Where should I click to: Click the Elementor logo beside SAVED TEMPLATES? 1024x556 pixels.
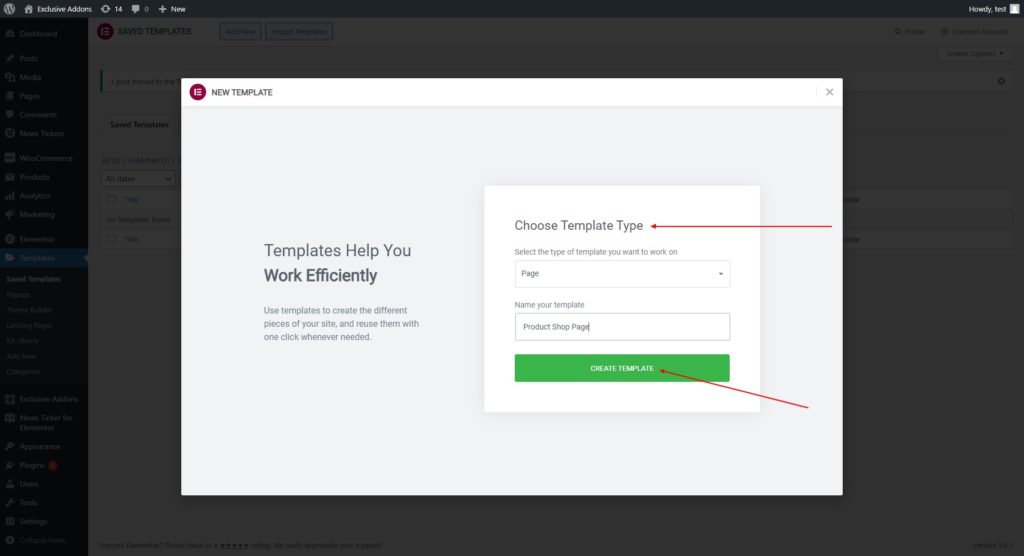tap(105, 31)
